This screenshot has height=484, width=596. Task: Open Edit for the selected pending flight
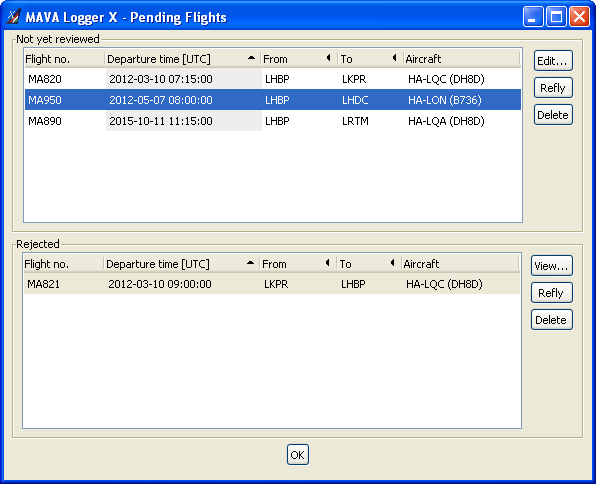click(x=553, y=61)
